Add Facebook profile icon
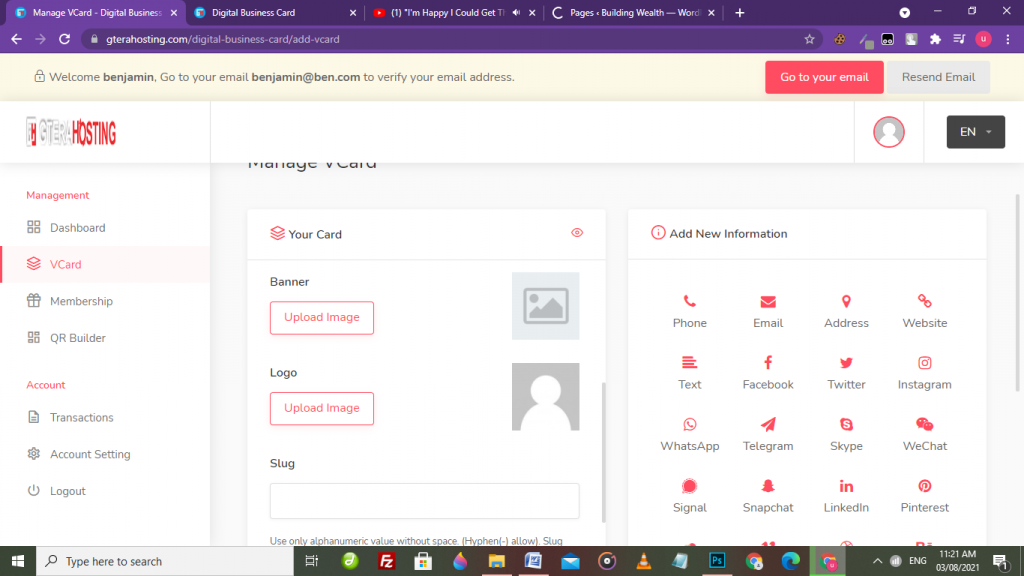Screen dimensions: 1024x576 768,362
